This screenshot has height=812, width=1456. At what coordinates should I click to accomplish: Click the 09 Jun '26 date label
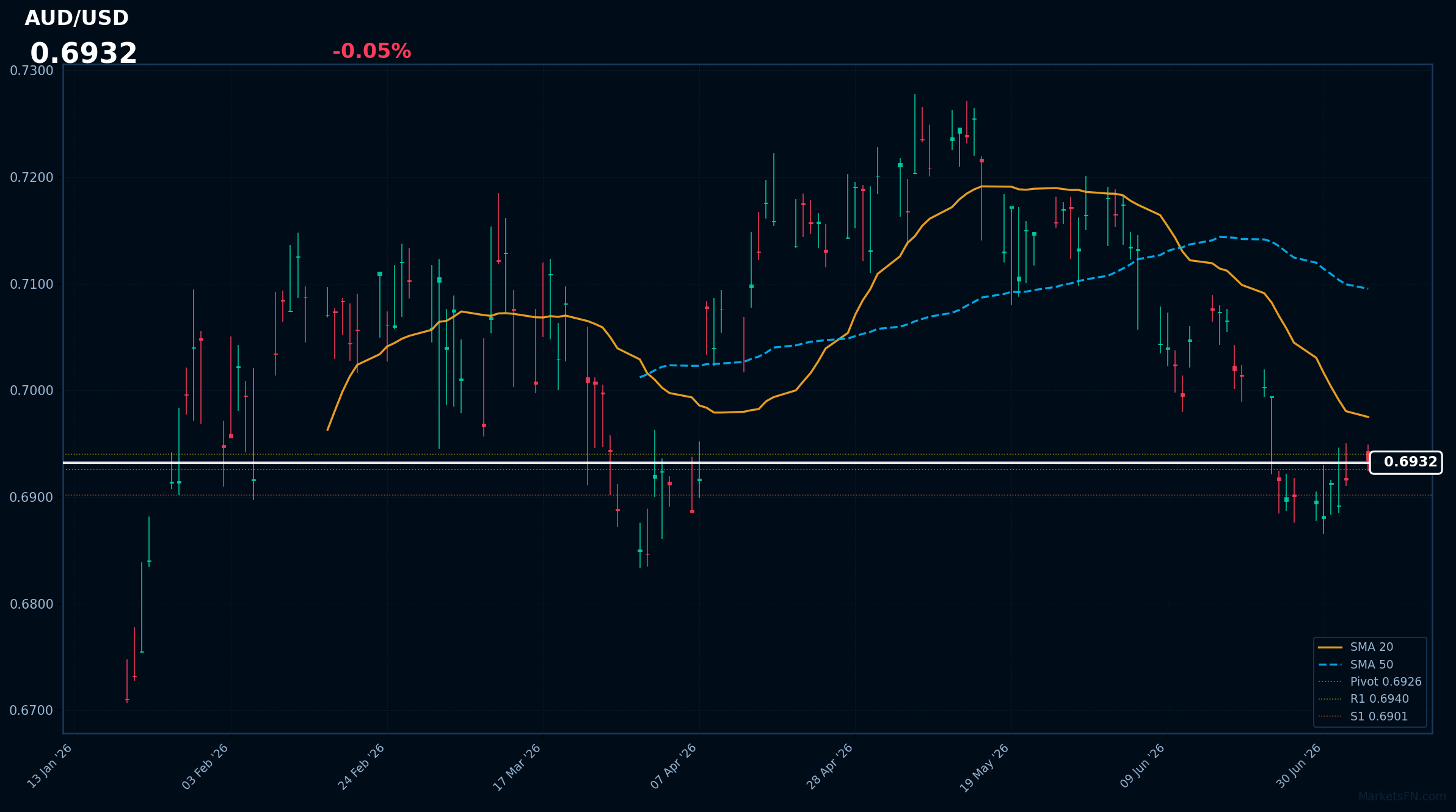click(x=1143, y=766)
